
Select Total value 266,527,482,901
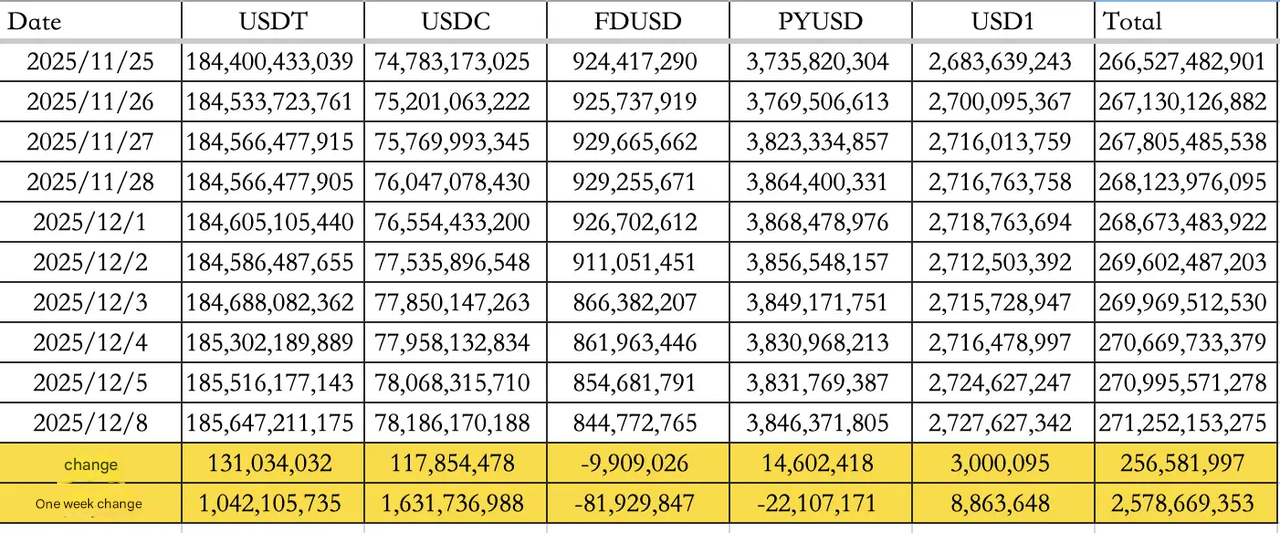(x=1186, y=62)
